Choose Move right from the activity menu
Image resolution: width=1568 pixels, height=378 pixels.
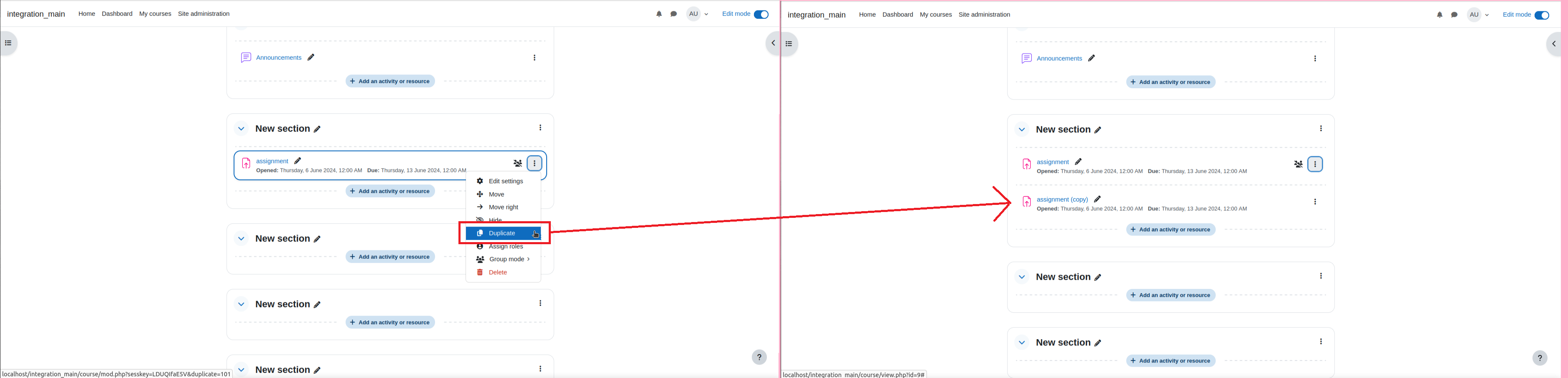coord(503,207)
